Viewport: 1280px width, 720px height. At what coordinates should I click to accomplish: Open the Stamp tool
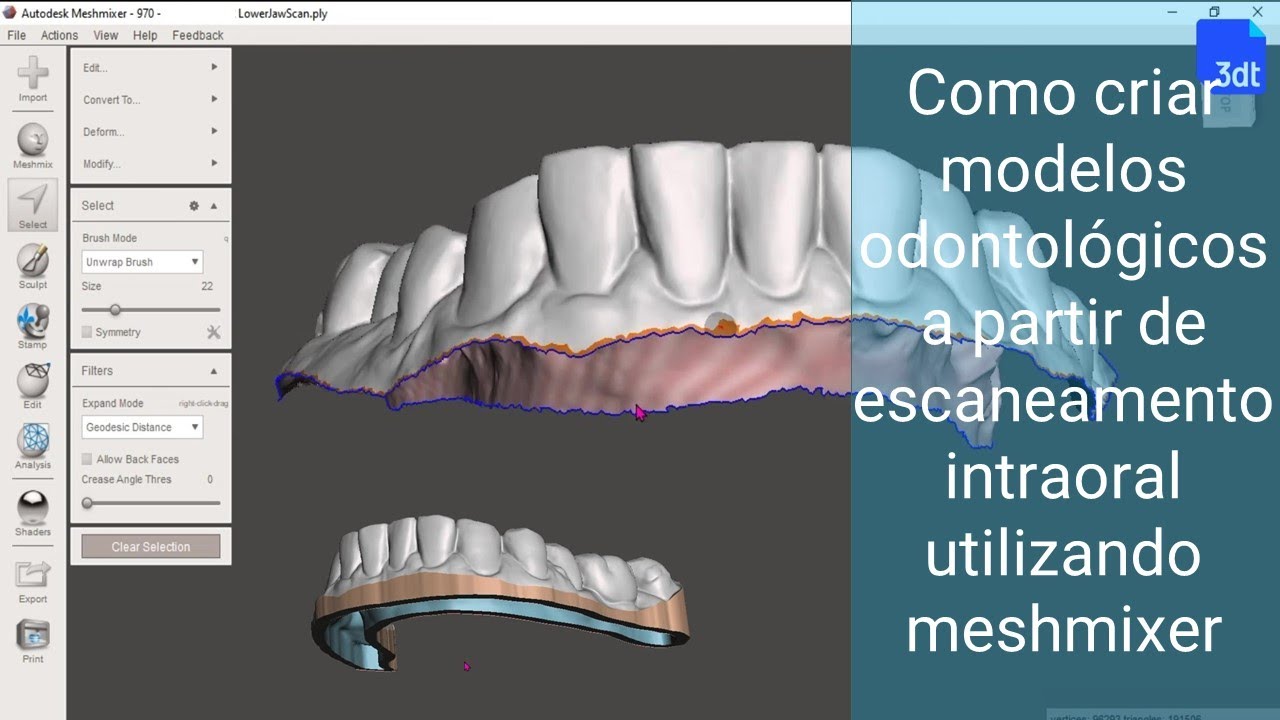tap(33, 326)
